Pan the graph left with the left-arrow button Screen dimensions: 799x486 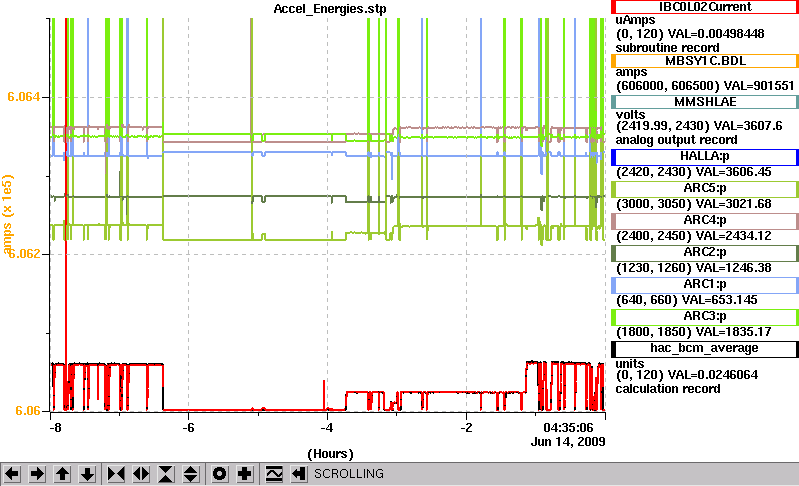click(x=12, y=474)
